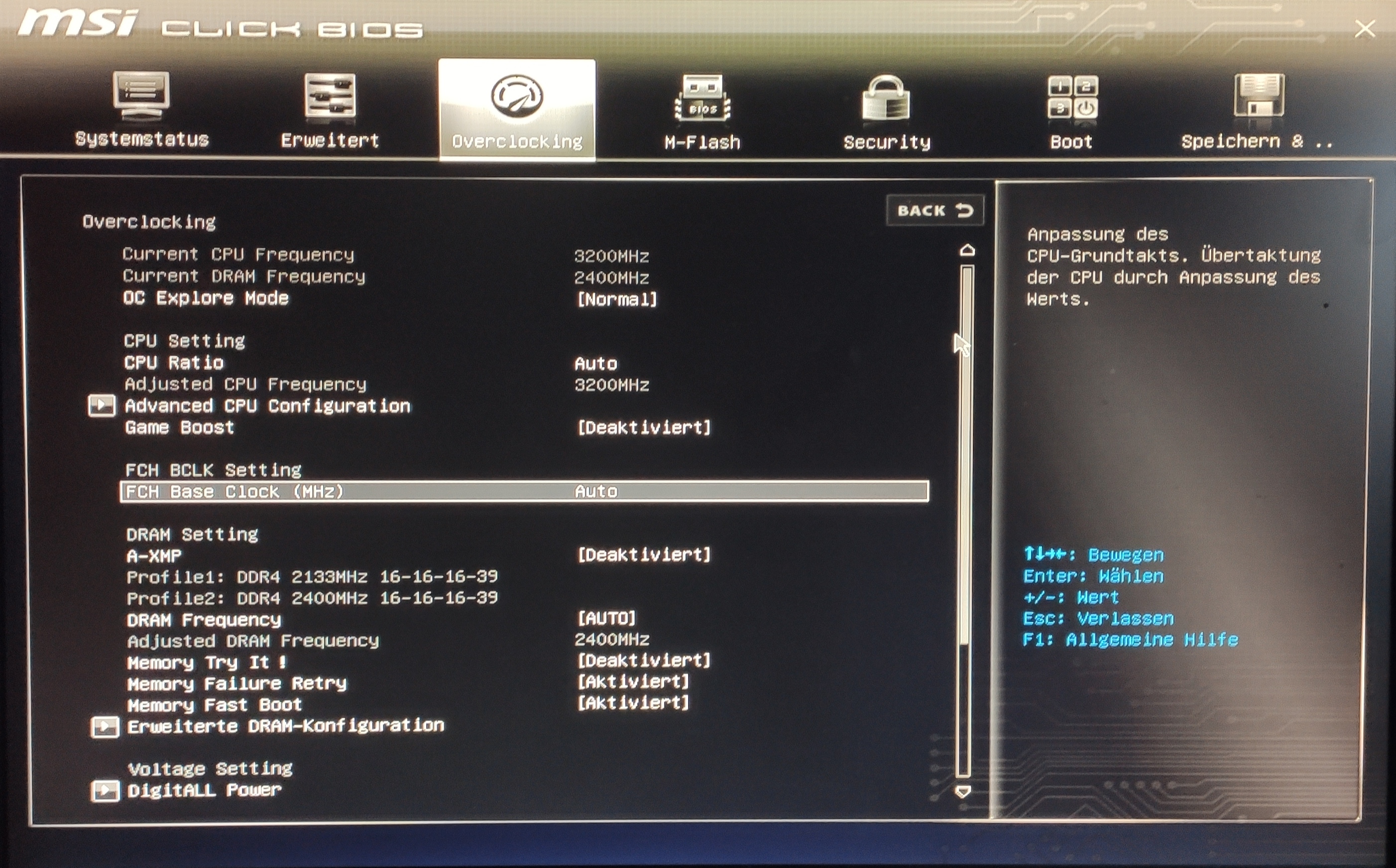
Task: Open OC Explore Mode Normal dropdown
Action: [x=617, y=299]
